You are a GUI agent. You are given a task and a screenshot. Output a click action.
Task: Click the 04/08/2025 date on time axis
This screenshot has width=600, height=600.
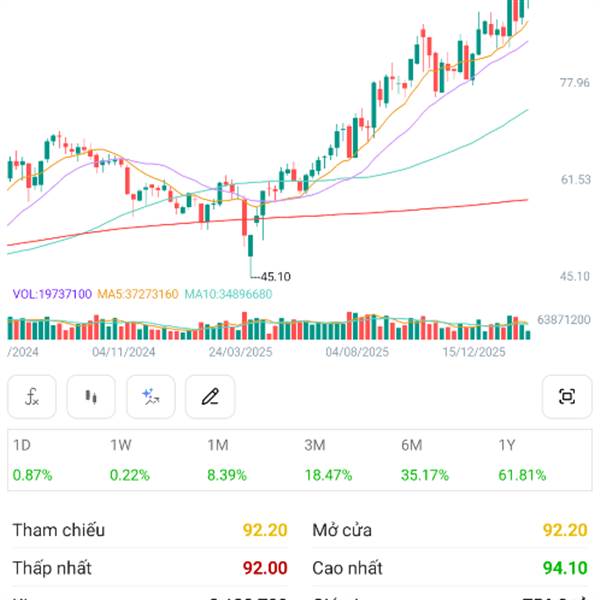pos(358,352)
